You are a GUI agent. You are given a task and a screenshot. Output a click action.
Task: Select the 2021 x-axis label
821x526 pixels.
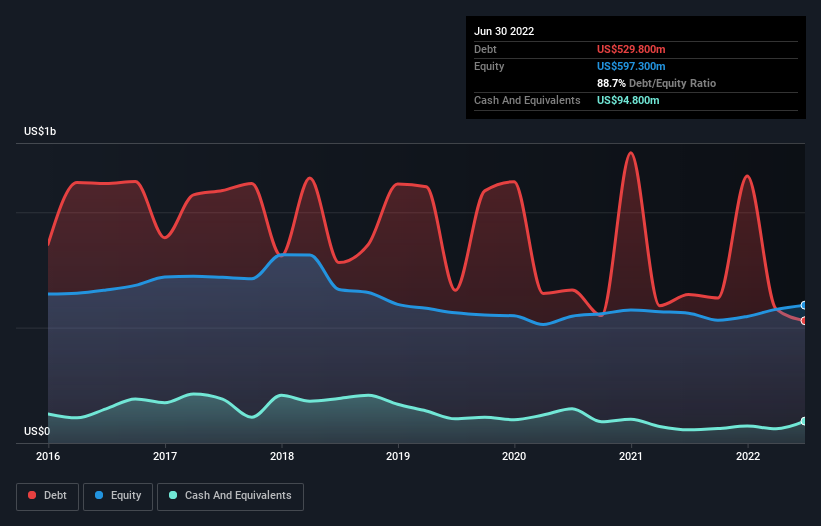click(x=631, y=456)
